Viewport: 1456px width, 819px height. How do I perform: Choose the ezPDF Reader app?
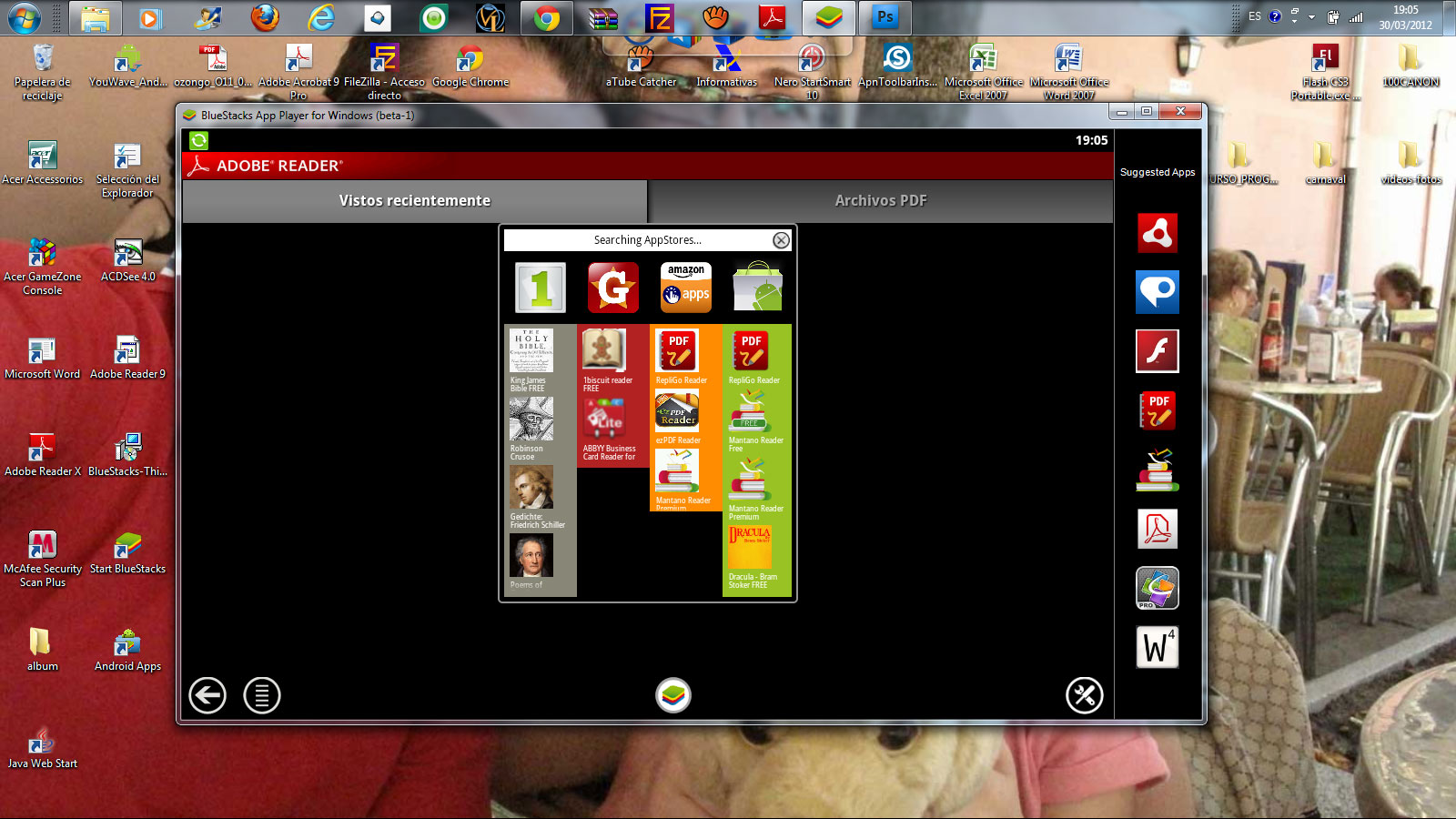pyautogui.click(x=678, y=418)
